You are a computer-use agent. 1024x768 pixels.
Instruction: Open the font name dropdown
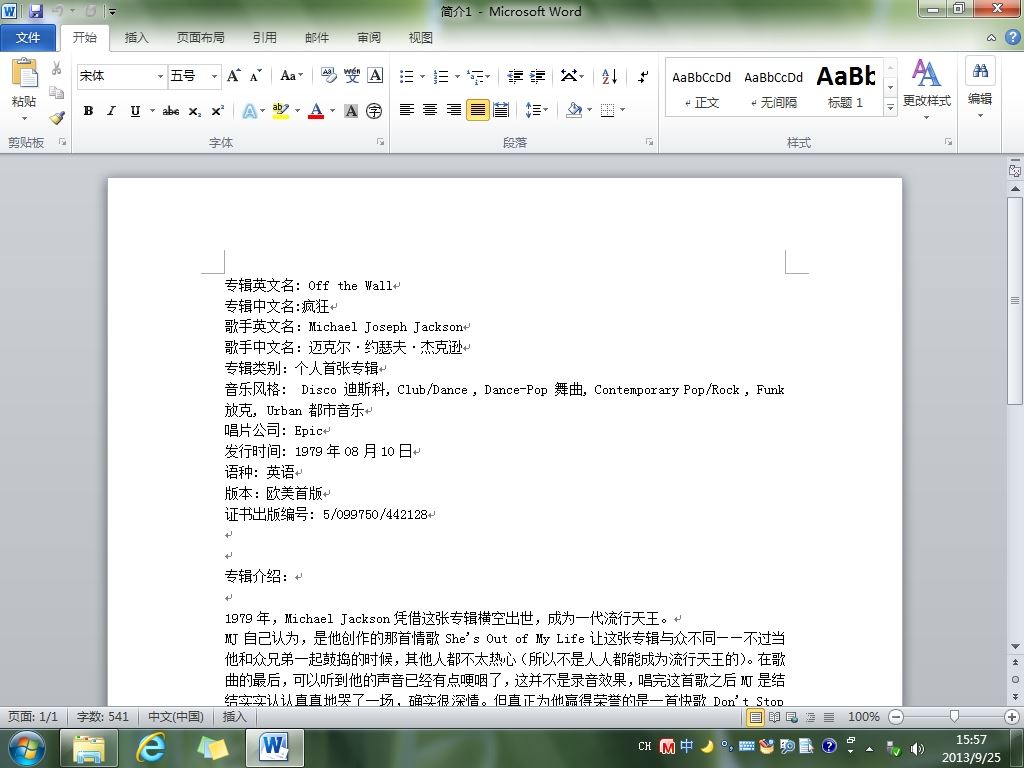coord(160,76)
